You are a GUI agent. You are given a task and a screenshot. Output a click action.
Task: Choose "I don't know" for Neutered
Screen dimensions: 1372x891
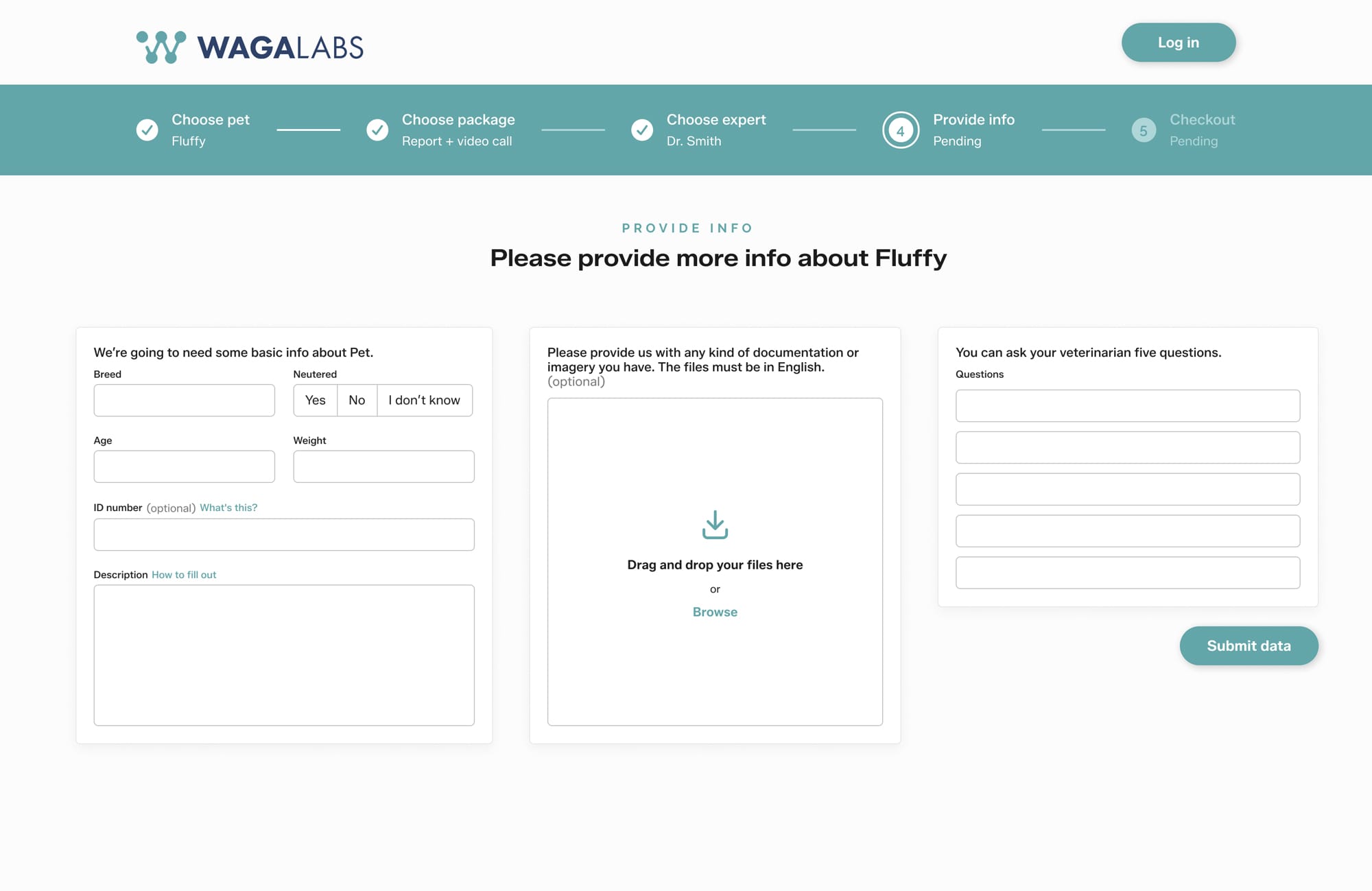tap(424, 401)
